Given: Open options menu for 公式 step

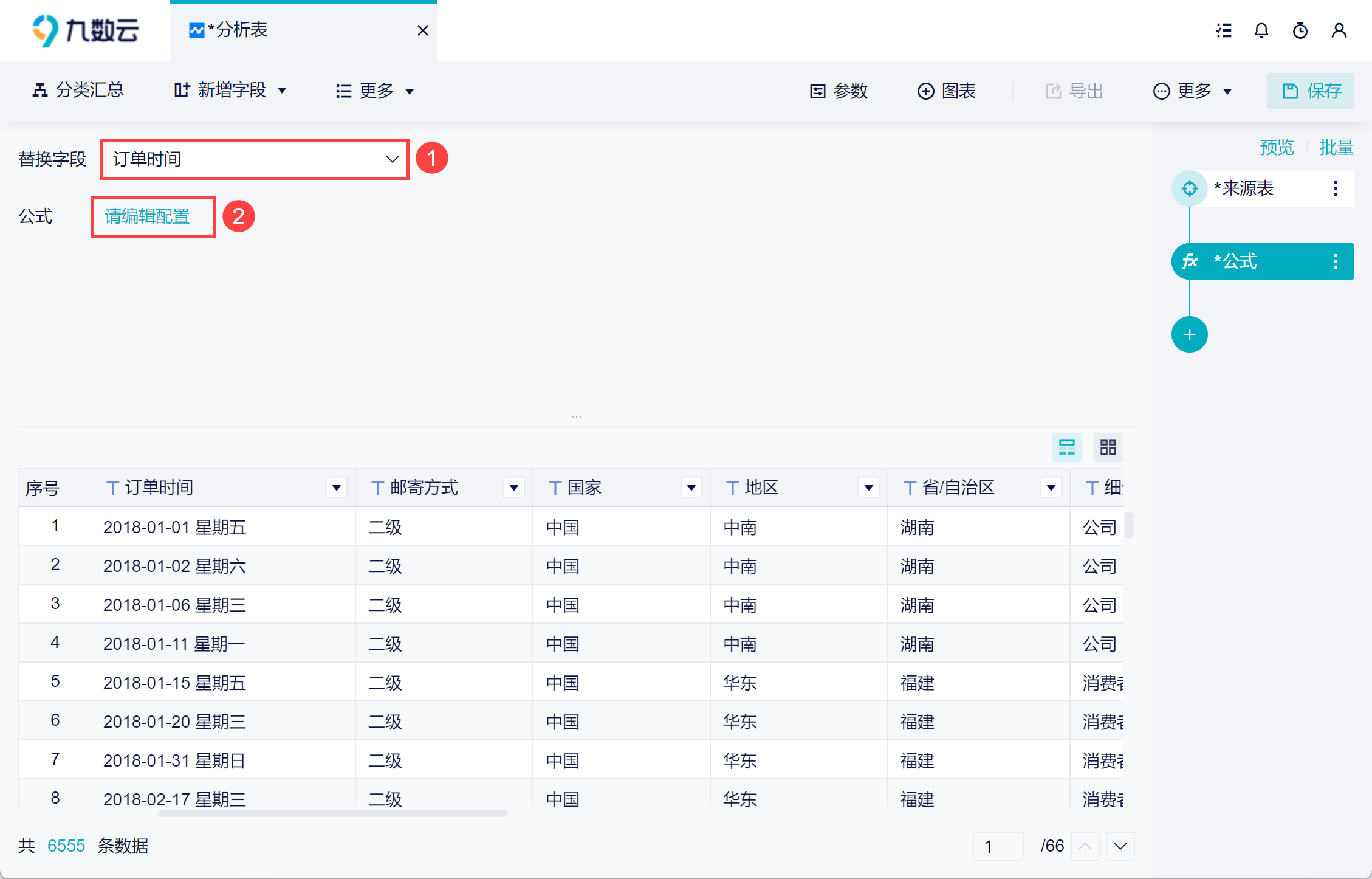Looking at the screenshot, I should pos(1336,261).
